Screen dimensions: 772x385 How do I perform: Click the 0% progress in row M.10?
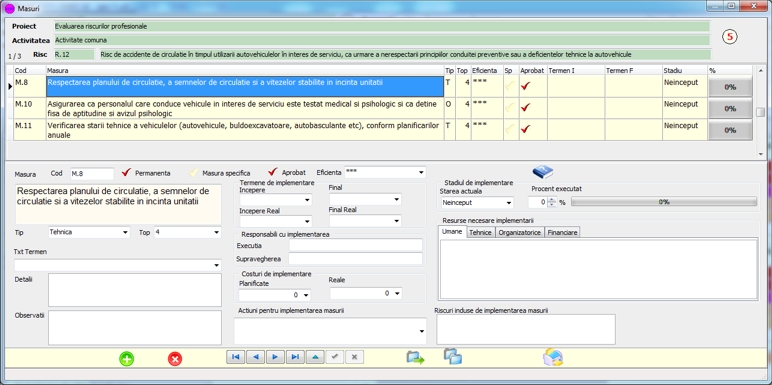730,108
